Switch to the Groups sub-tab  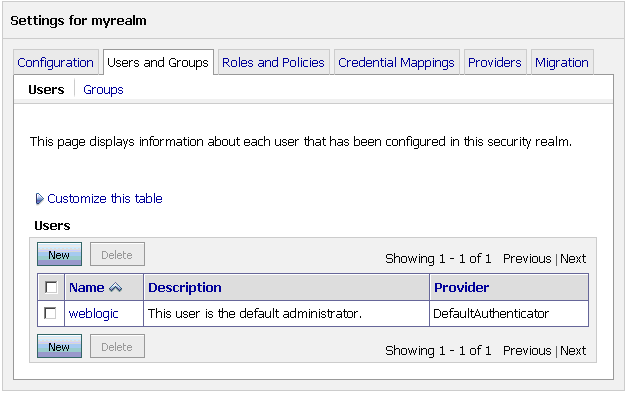(103, 90)
